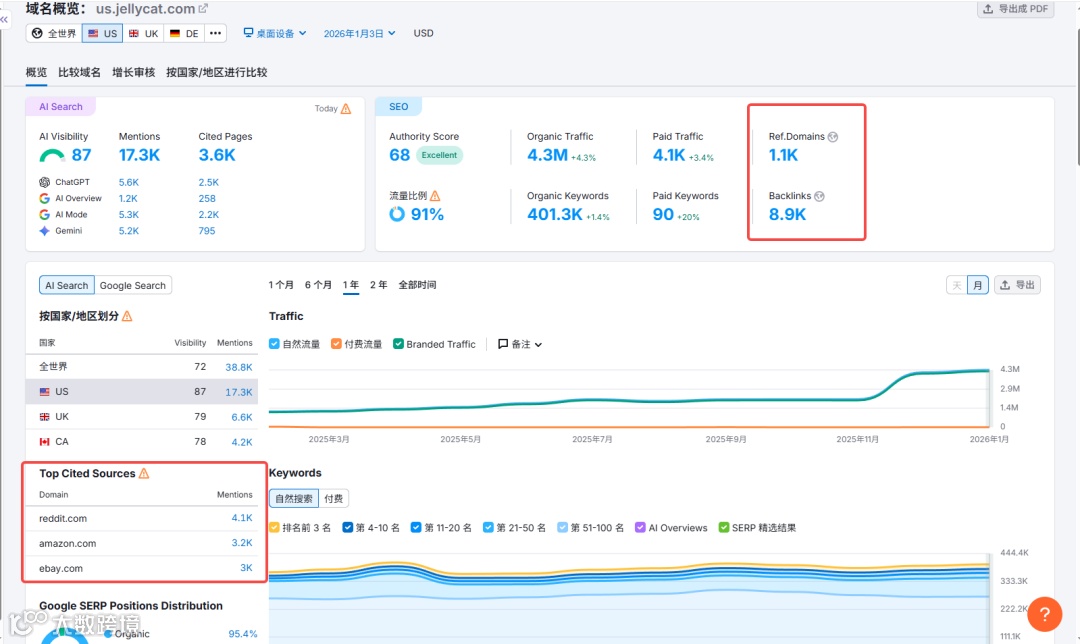The width and height of the screenshot is (1080, 644).
Task: Switch to the Google Search toggle
Action: pos(133,285)
